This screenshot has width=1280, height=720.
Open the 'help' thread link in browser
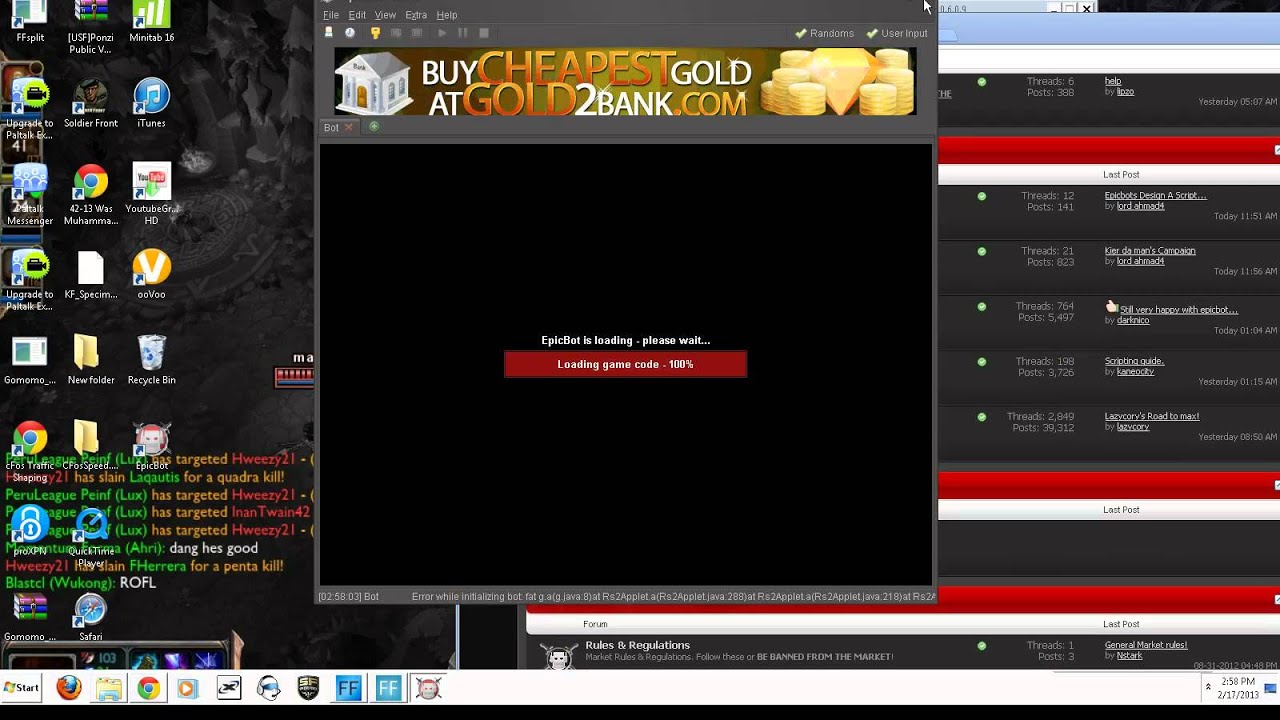coord(1112,81)
